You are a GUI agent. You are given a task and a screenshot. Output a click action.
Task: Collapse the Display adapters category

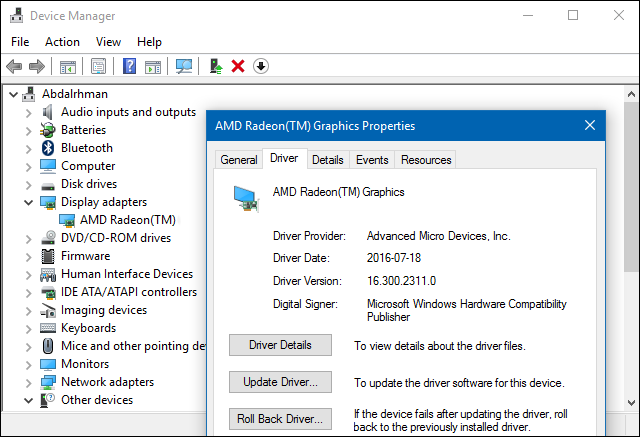coord(29,202)
